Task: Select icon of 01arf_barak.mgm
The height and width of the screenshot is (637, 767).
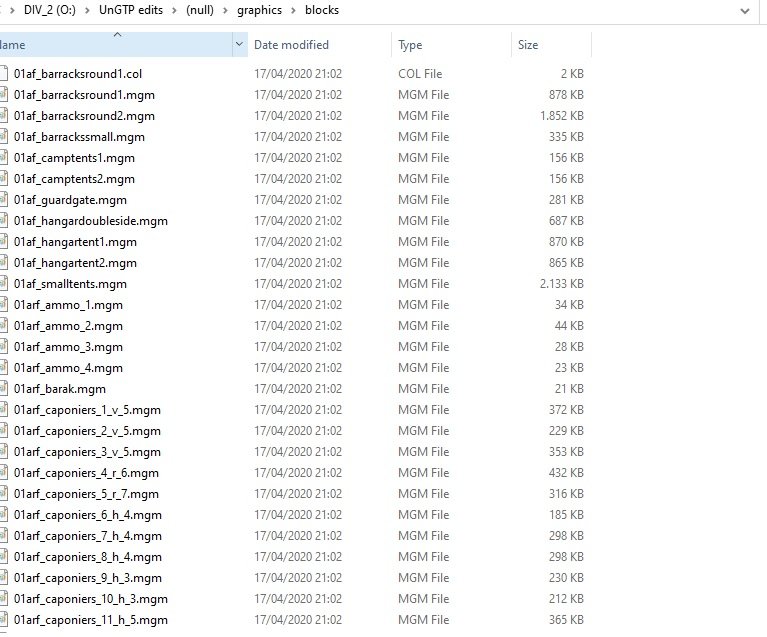Action: coord(4,389)
